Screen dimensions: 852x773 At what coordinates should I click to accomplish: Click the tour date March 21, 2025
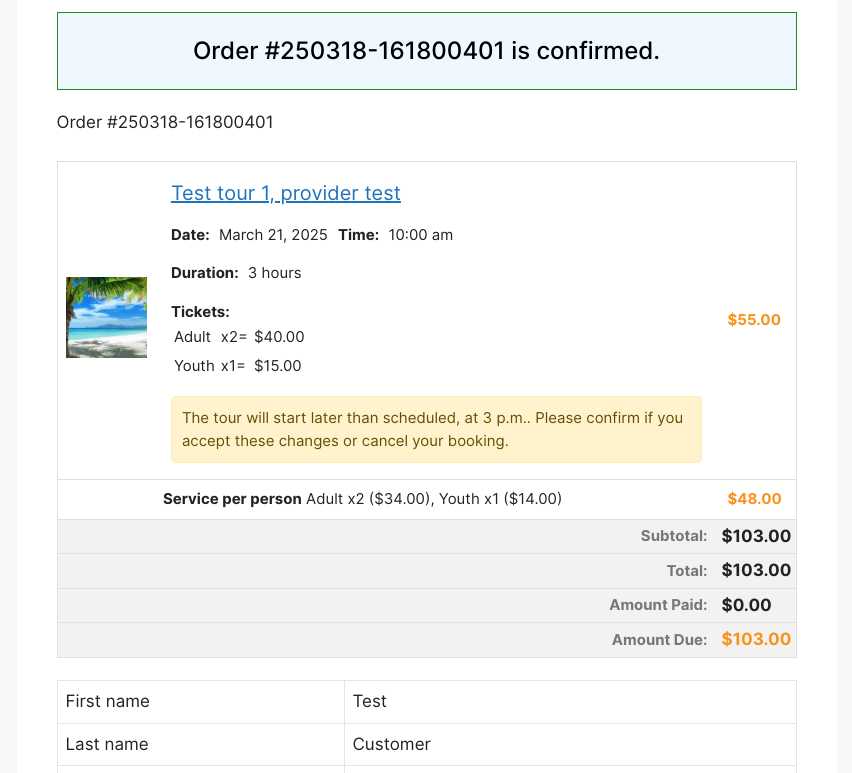click(273, 235)
